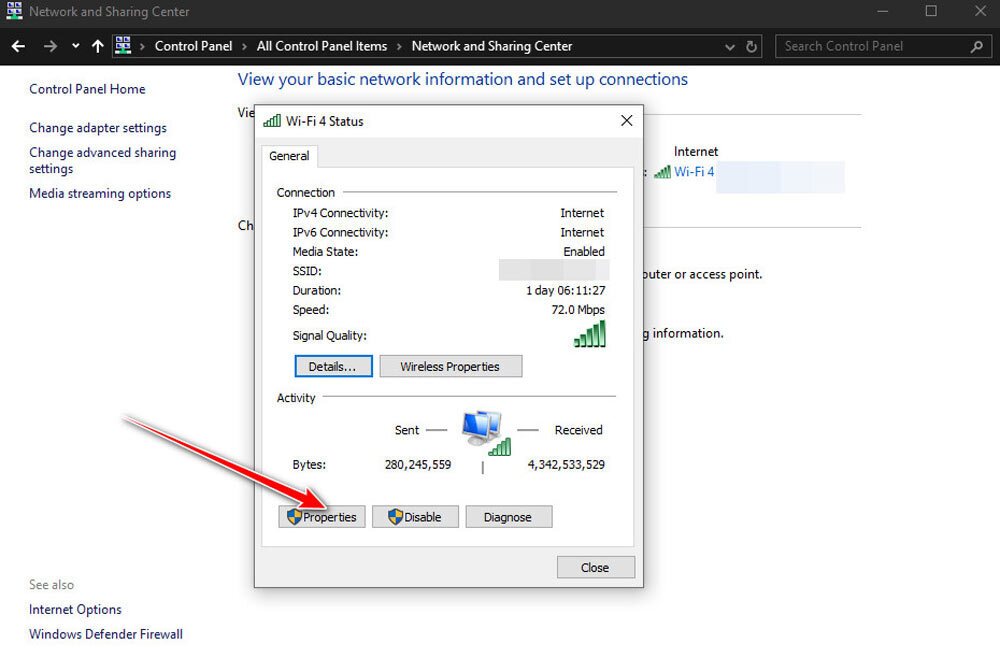1000x658 pixels.
Task: Open the address bar history dropdown
Action: point(730,47)
